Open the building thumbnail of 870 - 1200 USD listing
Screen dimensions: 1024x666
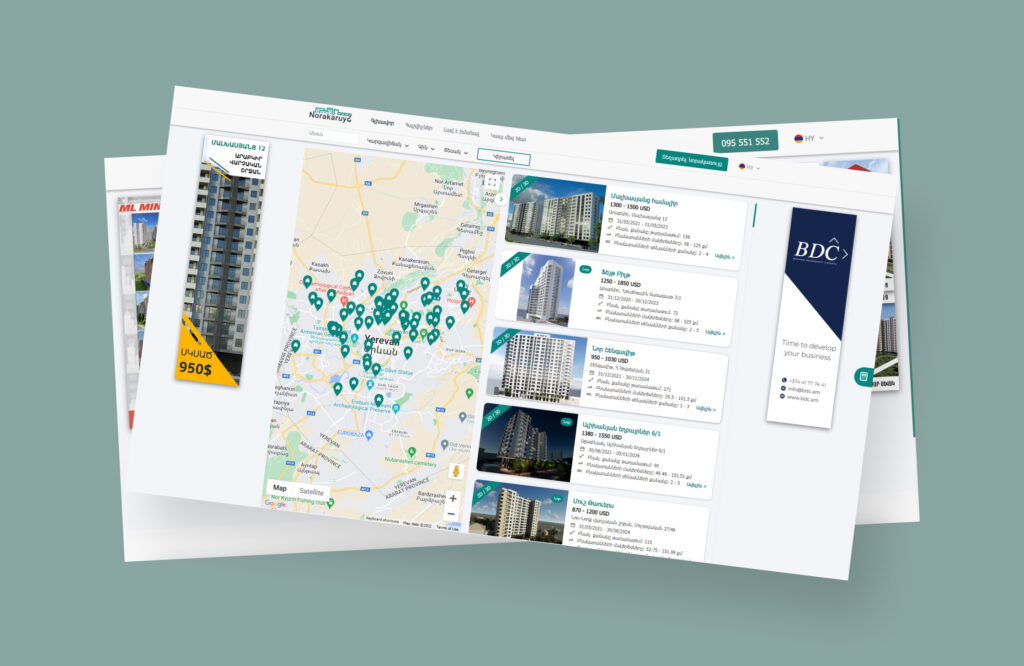(x=518, y=513)
